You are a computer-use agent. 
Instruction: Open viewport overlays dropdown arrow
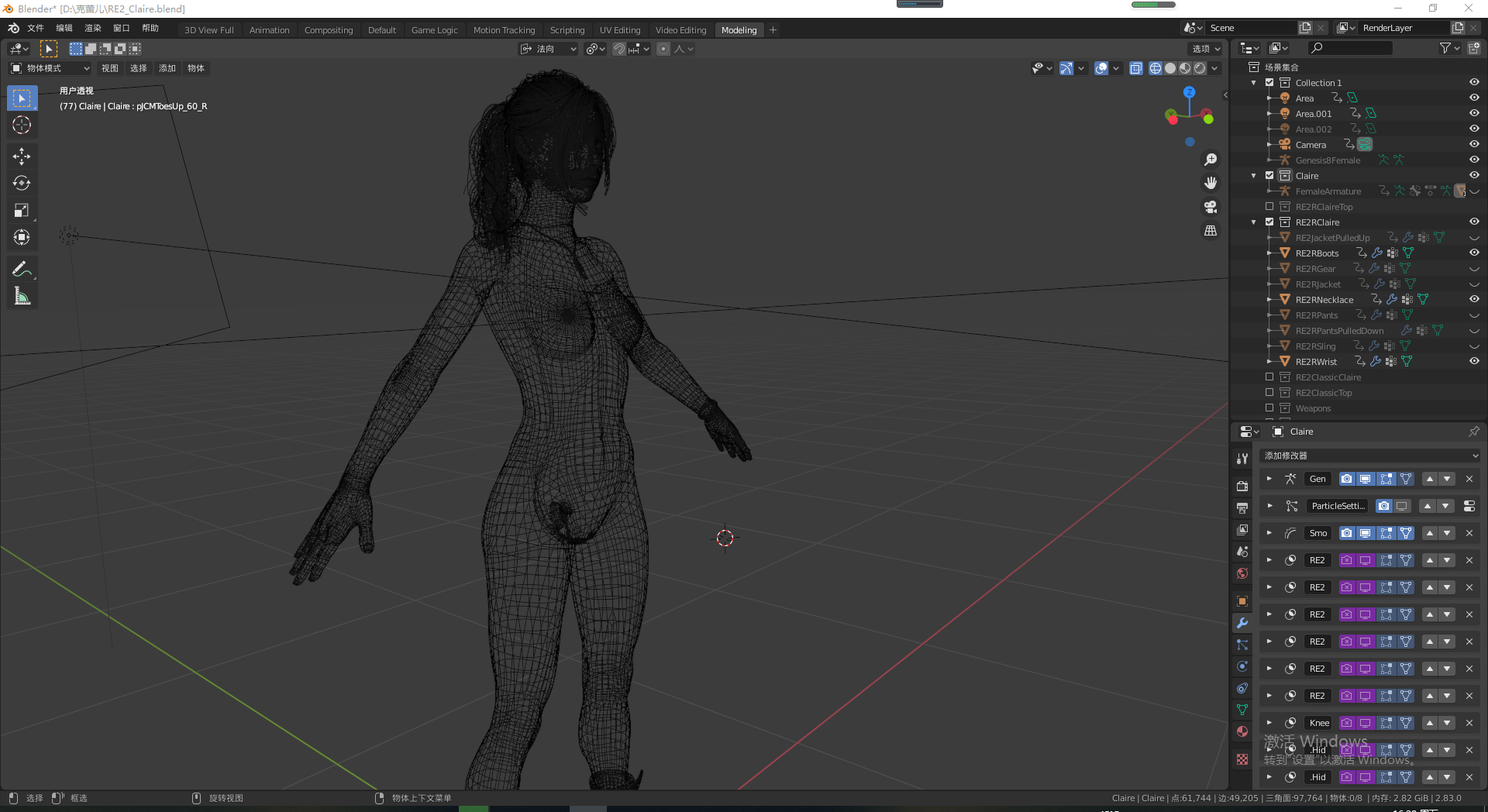coord(1116,68)
